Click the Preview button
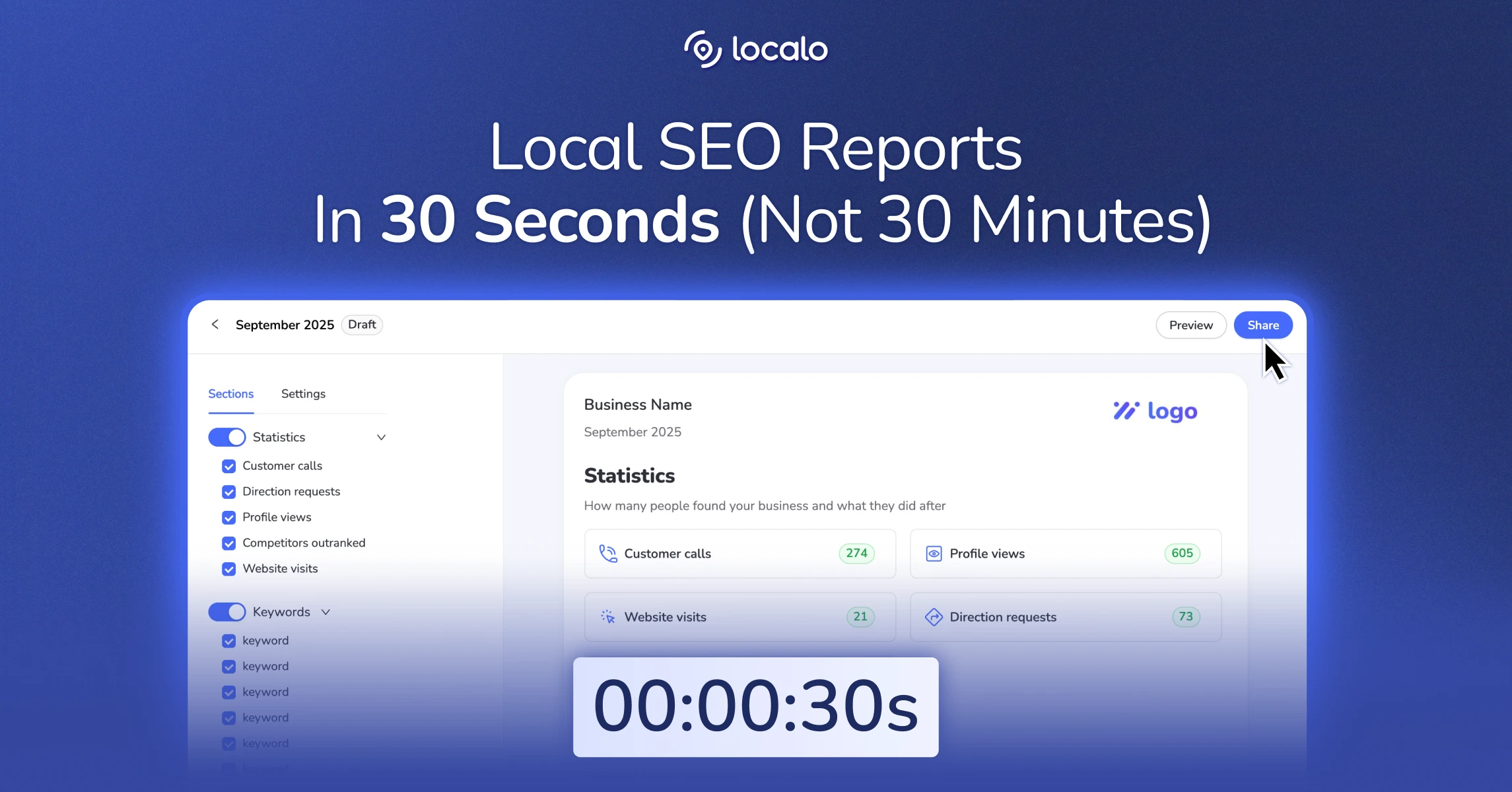This screenshot has height=792, width=1512. pos(1190,325)
